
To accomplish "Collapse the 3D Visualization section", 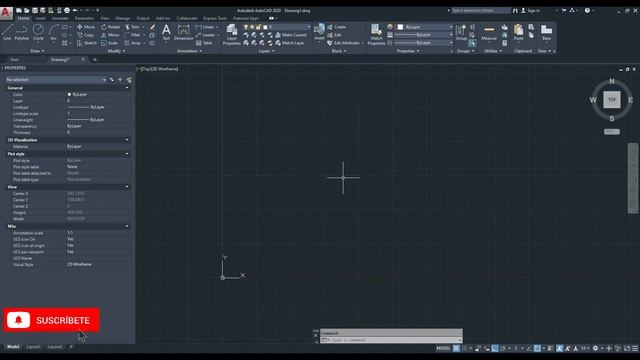I will click(x=127, y=140).
